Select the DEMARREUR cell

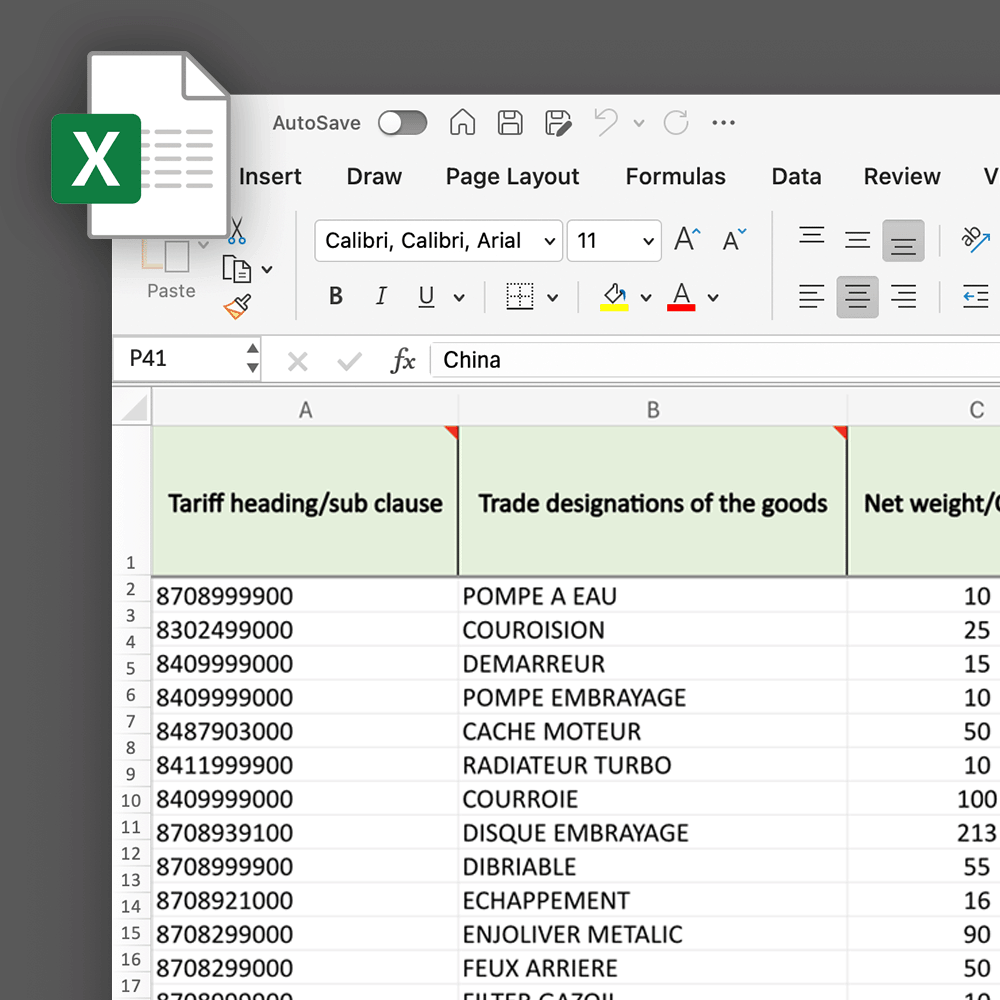click(x=653, y=663)
